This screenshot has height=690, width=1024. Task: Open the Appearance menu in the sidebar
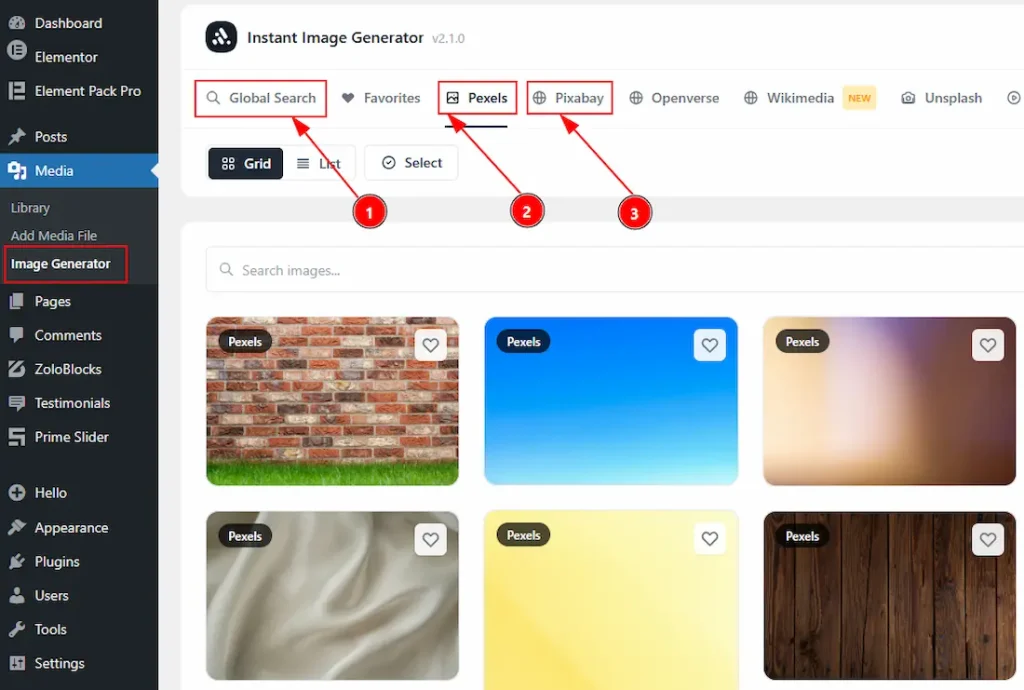(x=71, y=527)
